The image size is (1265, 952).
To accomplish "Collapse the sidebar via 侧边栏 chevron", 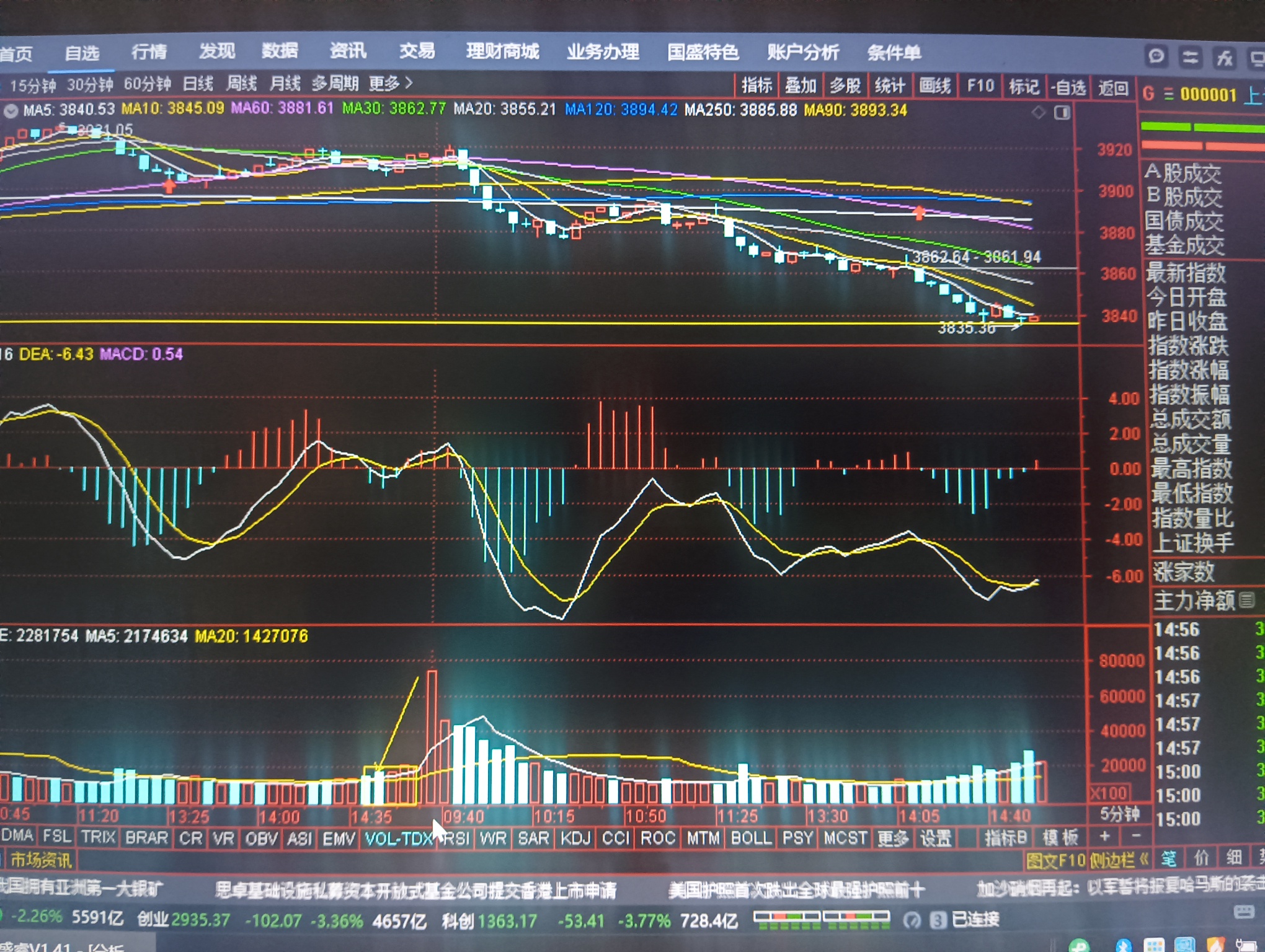I will coord(1144,859).
